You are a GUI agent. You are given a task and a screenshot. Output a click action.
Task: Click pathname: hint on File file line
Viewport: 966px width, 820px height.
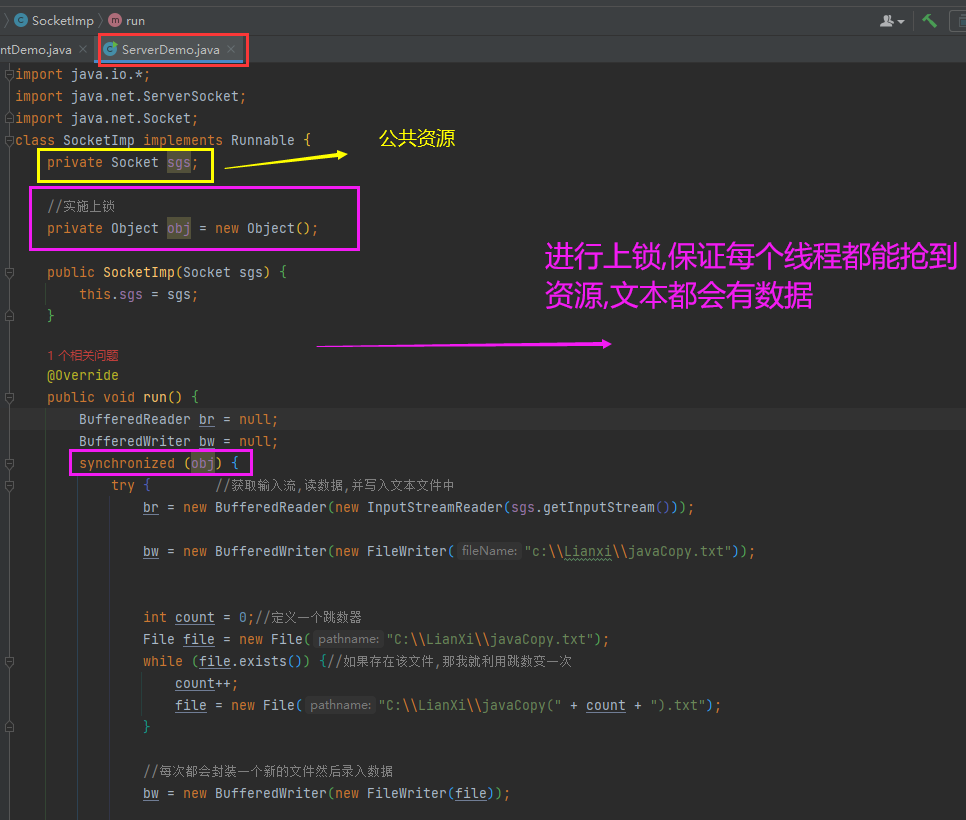coord(348,639)
